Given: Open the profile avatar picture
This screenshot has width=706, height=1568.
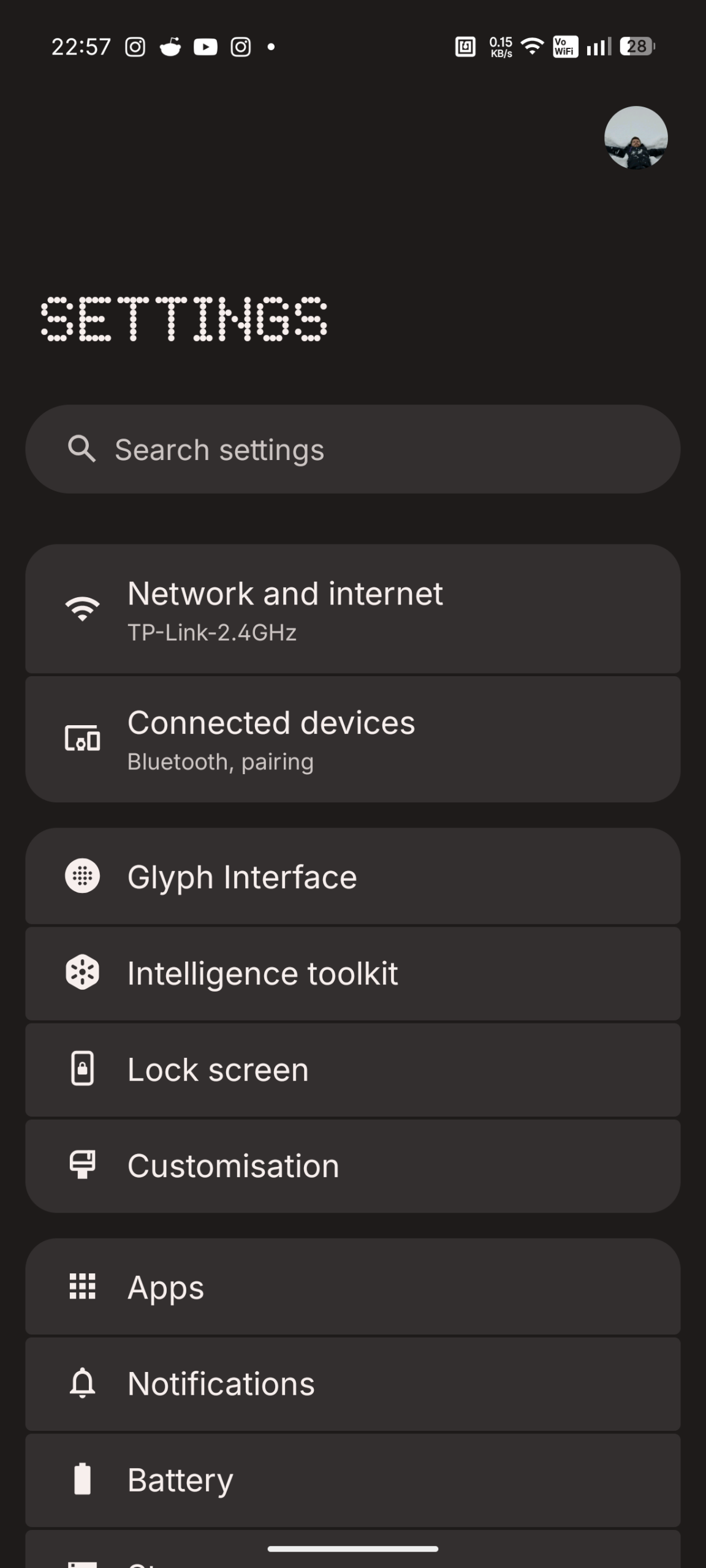Looking at the screenshot, I should [x=636, y=138].
